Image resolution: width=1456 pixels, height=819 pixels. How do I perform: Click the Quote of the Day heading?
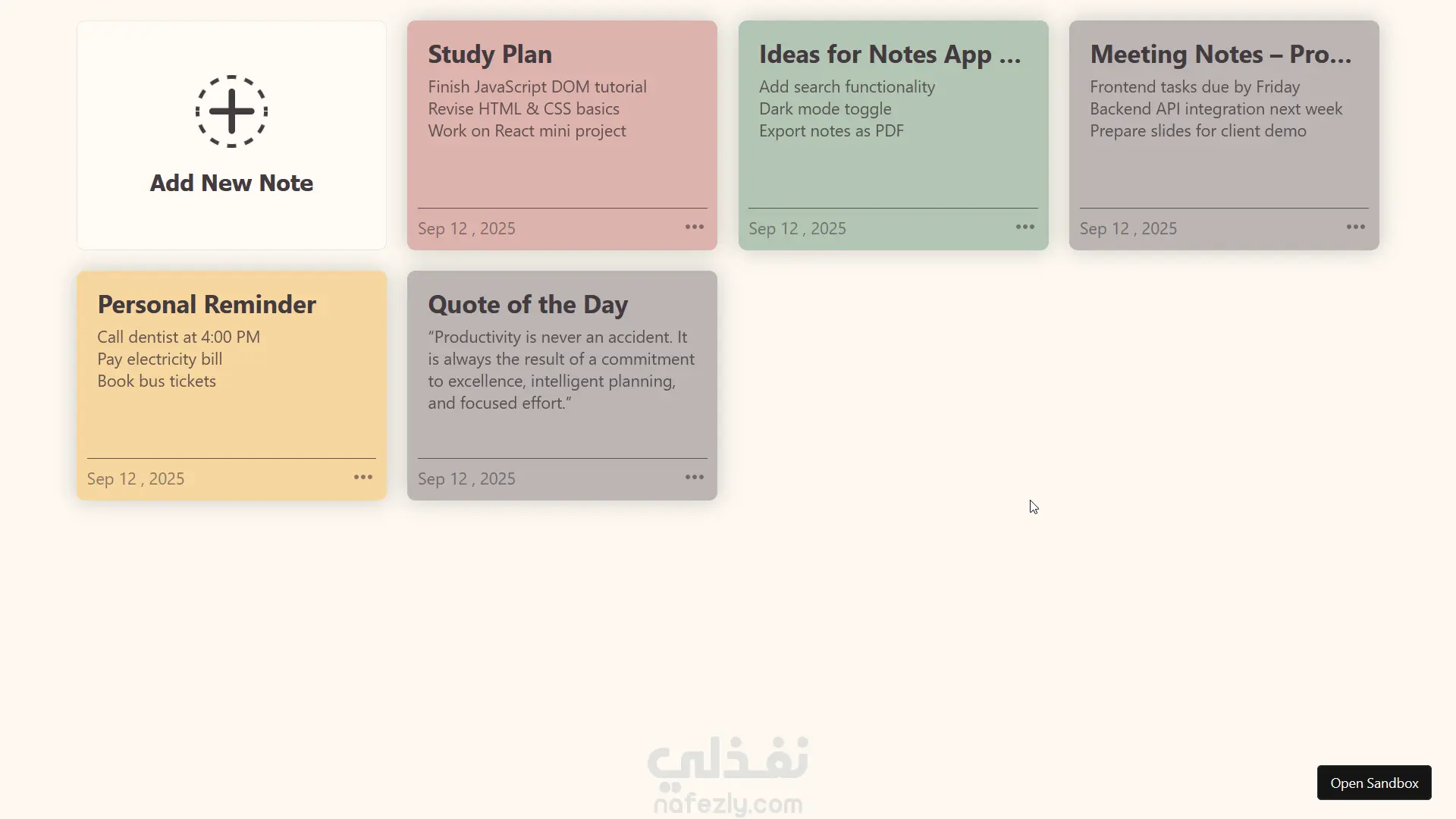pos(528,304)
